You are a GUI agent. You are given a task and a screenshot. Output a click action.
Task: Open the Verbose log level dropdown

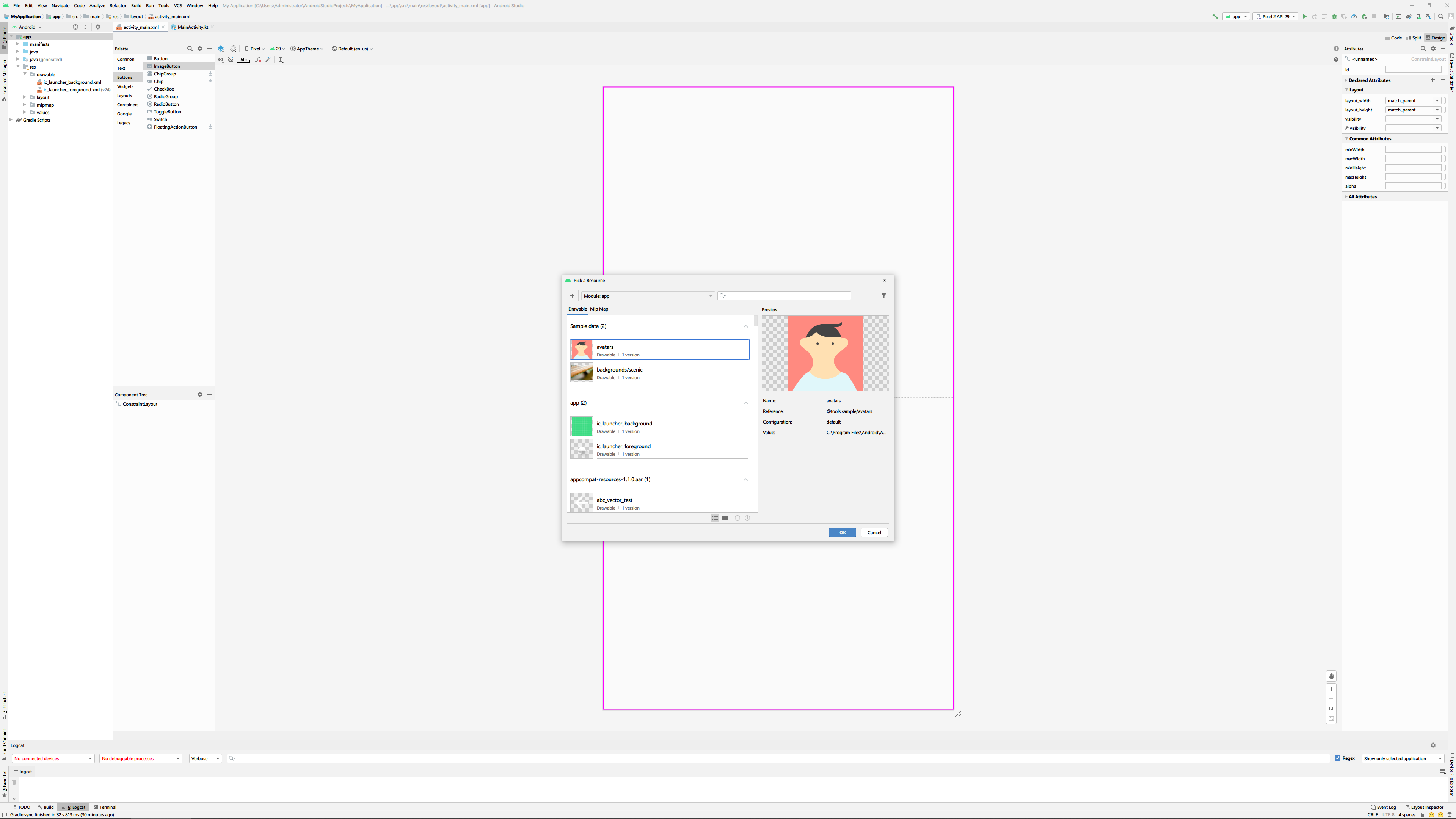point(205,758)
